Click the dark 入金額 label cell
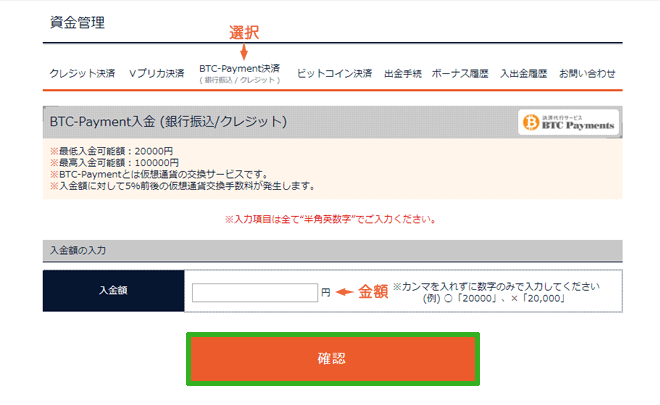Screen dimensions: 660x405 click(114, 290)
